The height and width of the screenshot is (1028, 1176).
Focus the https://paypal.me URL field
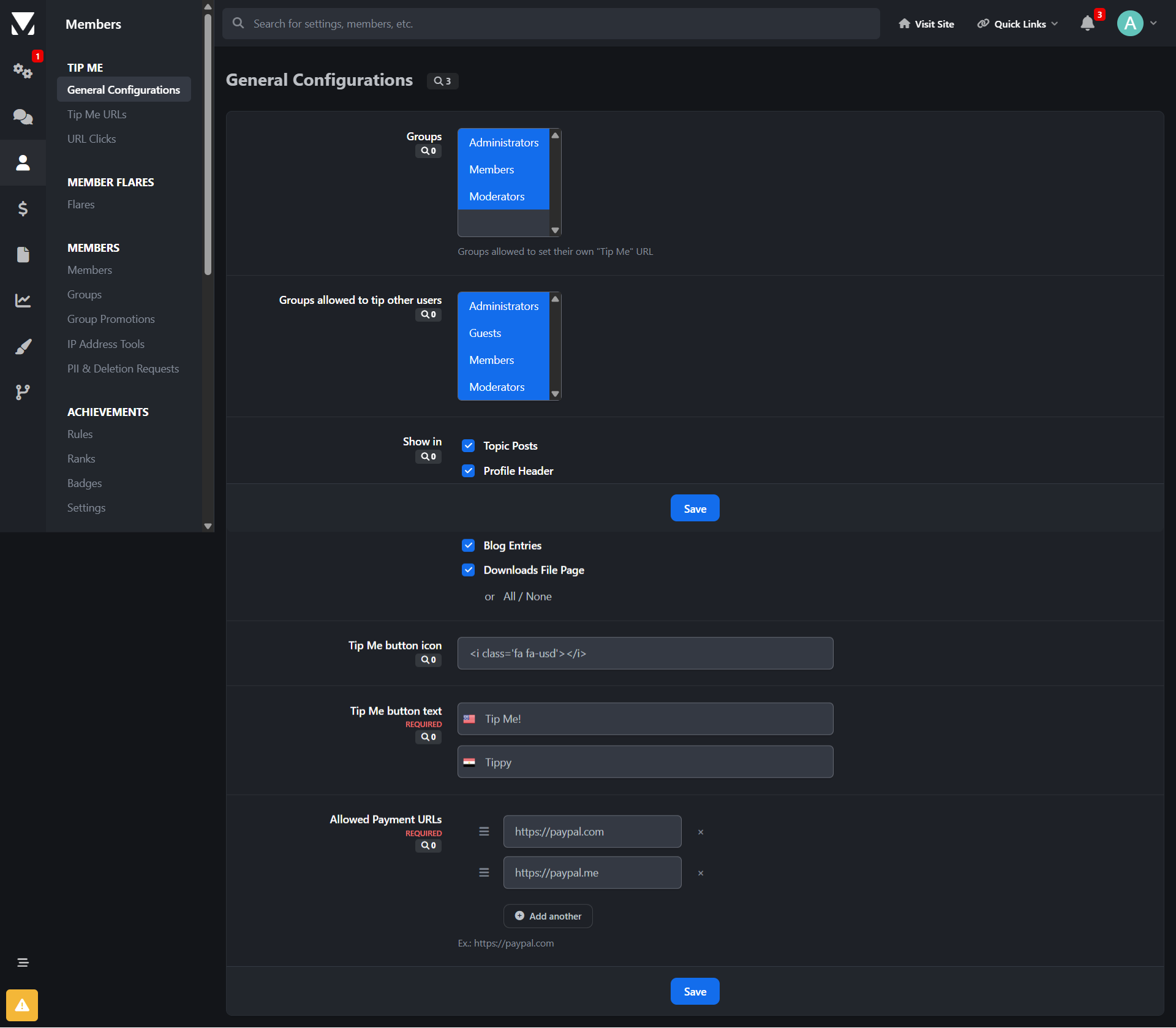(x=592, y=872)
